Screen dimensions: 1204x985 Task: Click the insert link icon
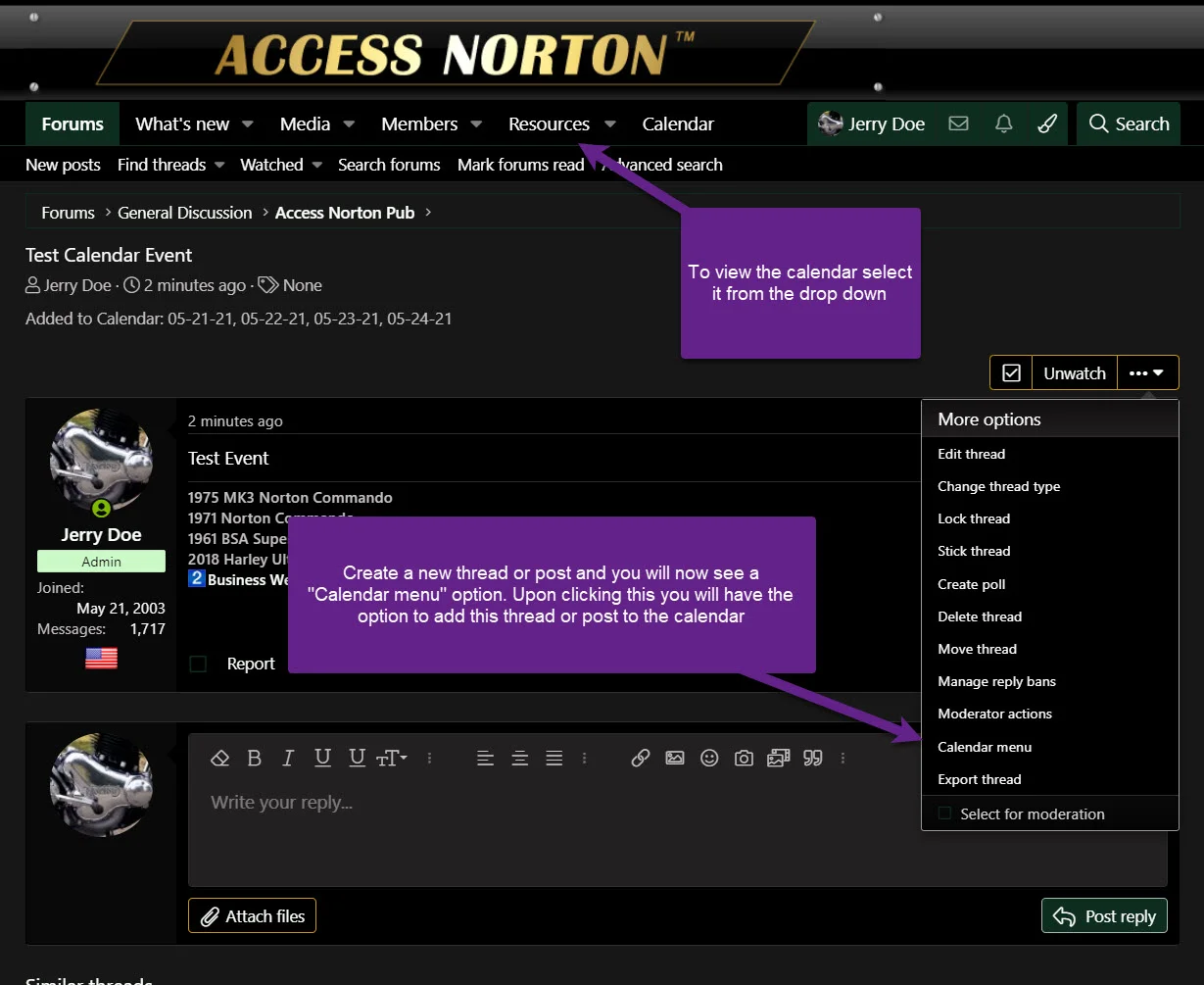[640, 758]
